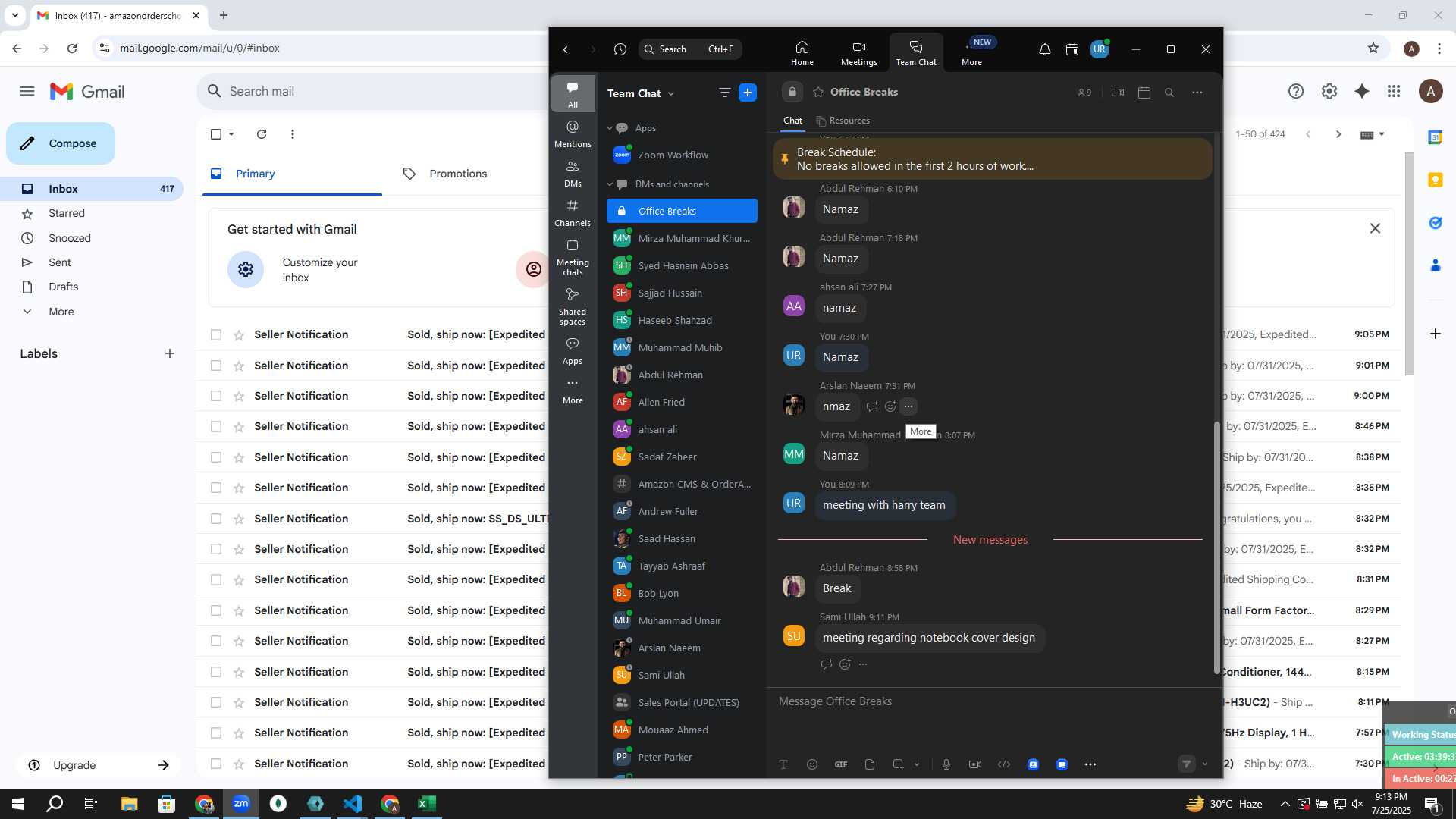Collapse the Apps section in Team Chat

pyautogui.click(x=610, y=128)
